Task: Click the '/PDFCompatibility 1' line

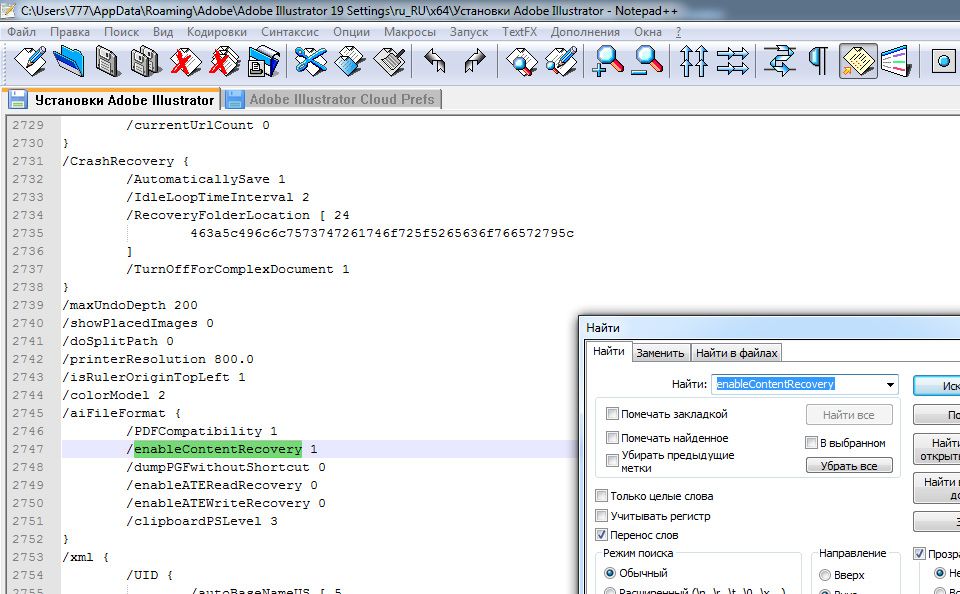Action: point(202,431)
